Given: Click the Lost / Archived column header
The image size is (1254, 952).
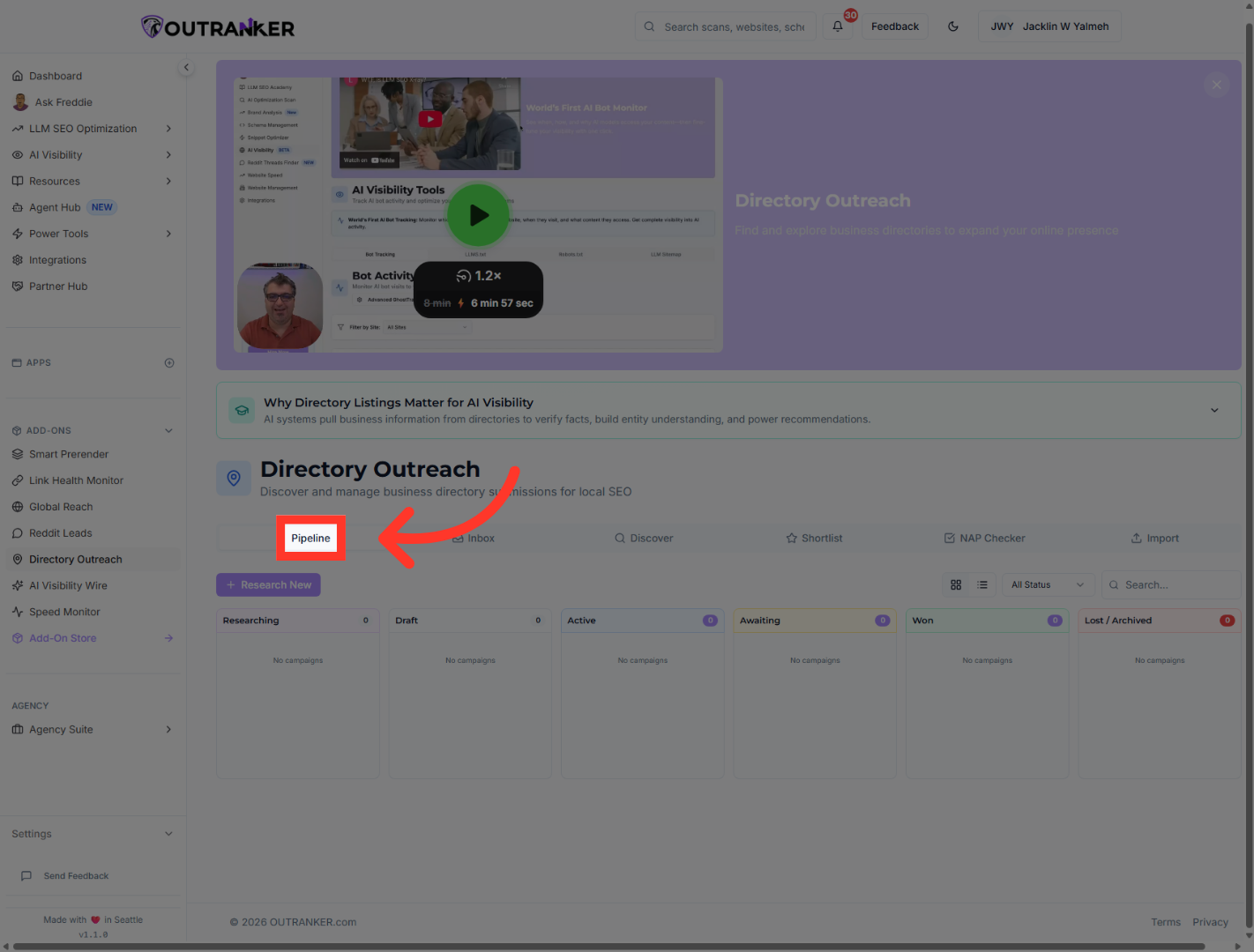Looking at the screenshot, I should pyautogui.click(x=1160, y=621).
